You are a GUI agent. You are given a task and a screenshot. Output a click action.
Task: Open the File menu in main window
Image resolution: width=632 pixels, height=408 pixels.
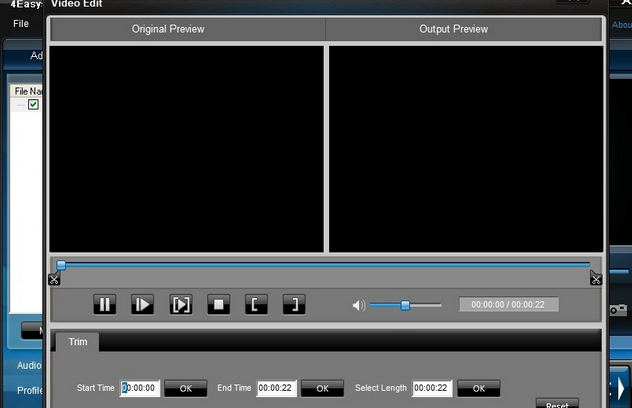pyautogui.click(x=21, y=24)
